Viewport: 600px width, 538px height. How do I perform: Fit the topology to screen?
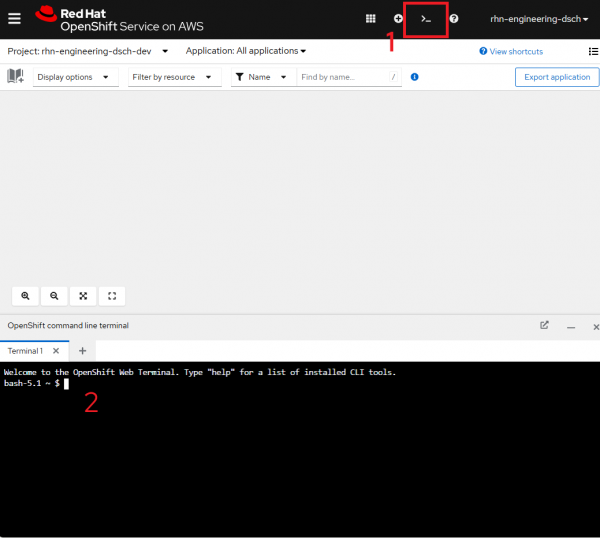point(83,296)
